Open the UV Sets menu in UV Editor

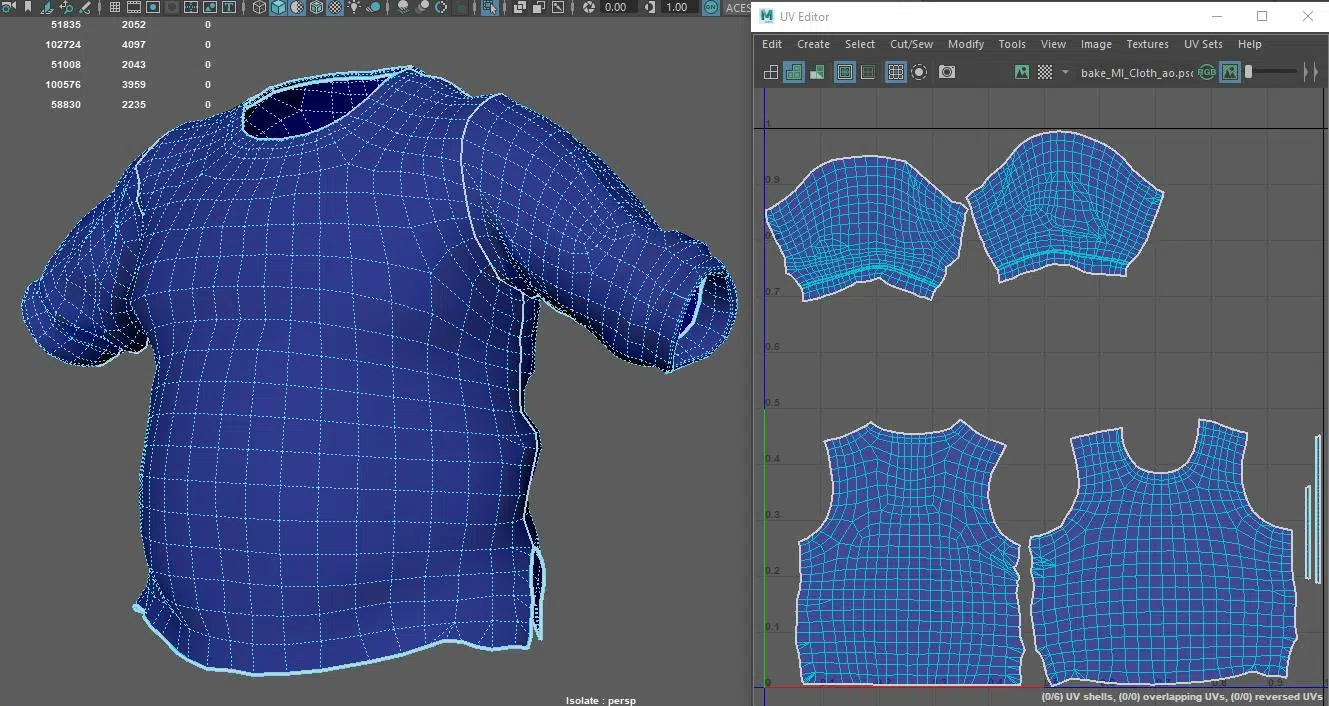coord(1203,44)
